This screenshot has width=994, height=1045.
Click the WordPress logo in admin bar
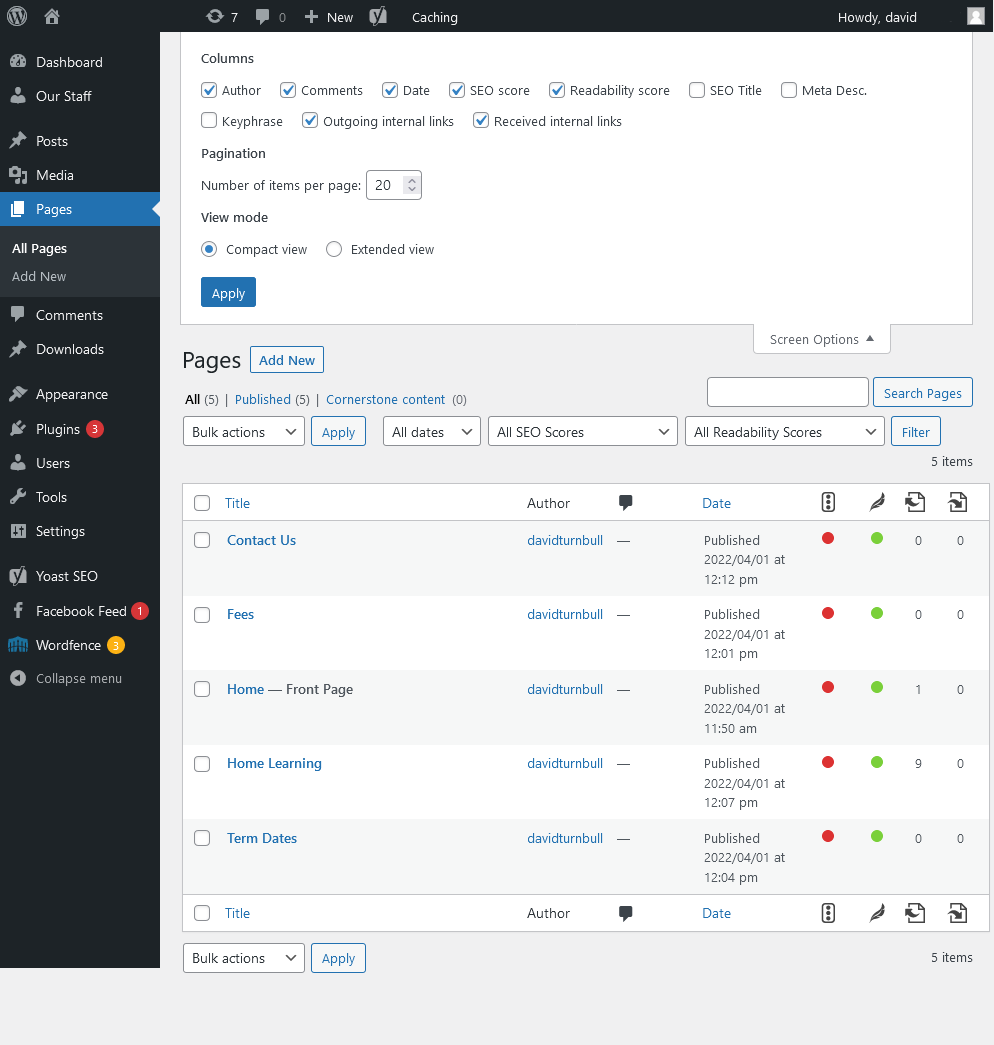coord(17,16)
